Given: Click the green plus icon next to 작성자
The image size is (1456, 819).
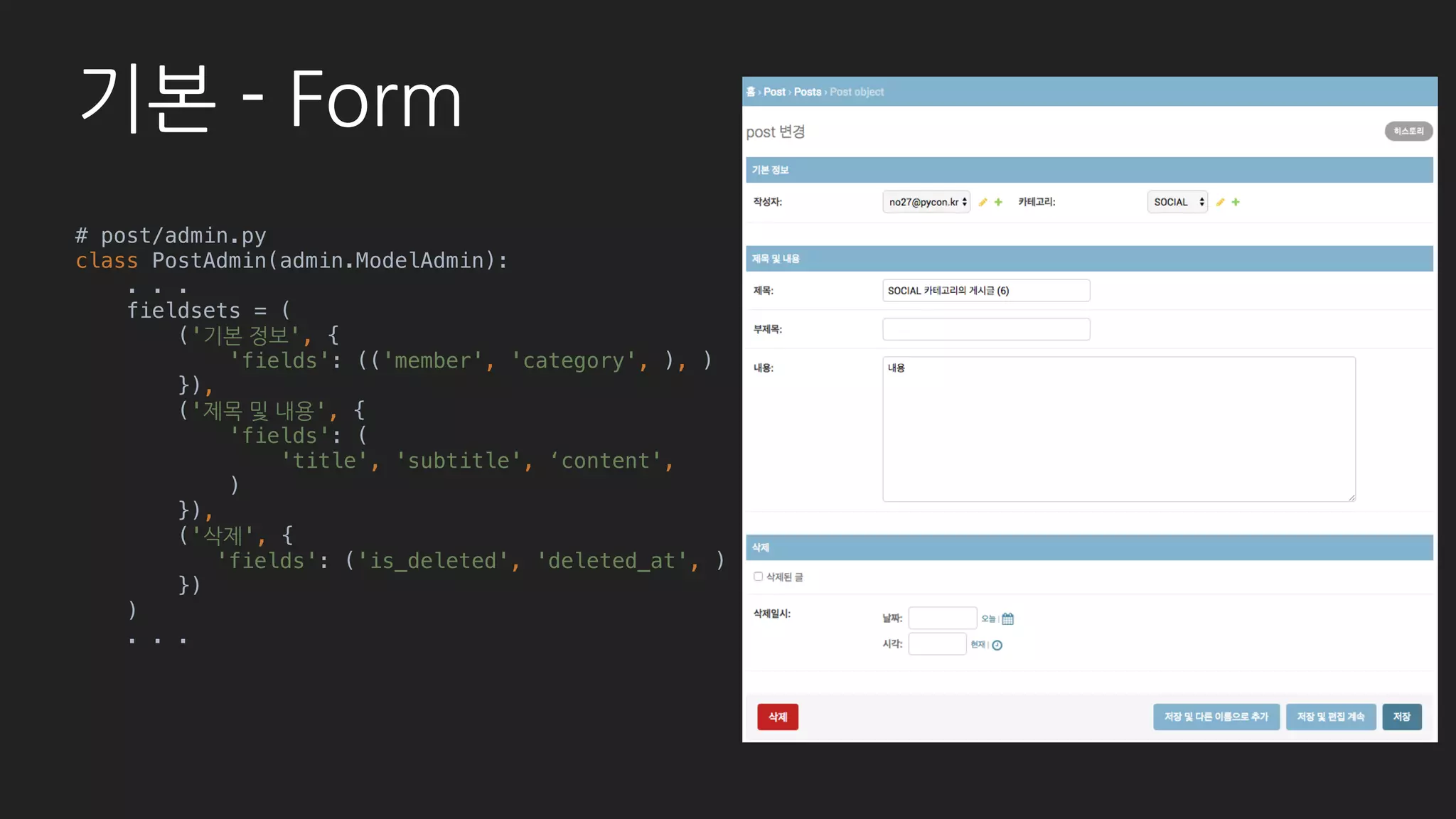Looking at the screenshot, I should pos(998,203).
